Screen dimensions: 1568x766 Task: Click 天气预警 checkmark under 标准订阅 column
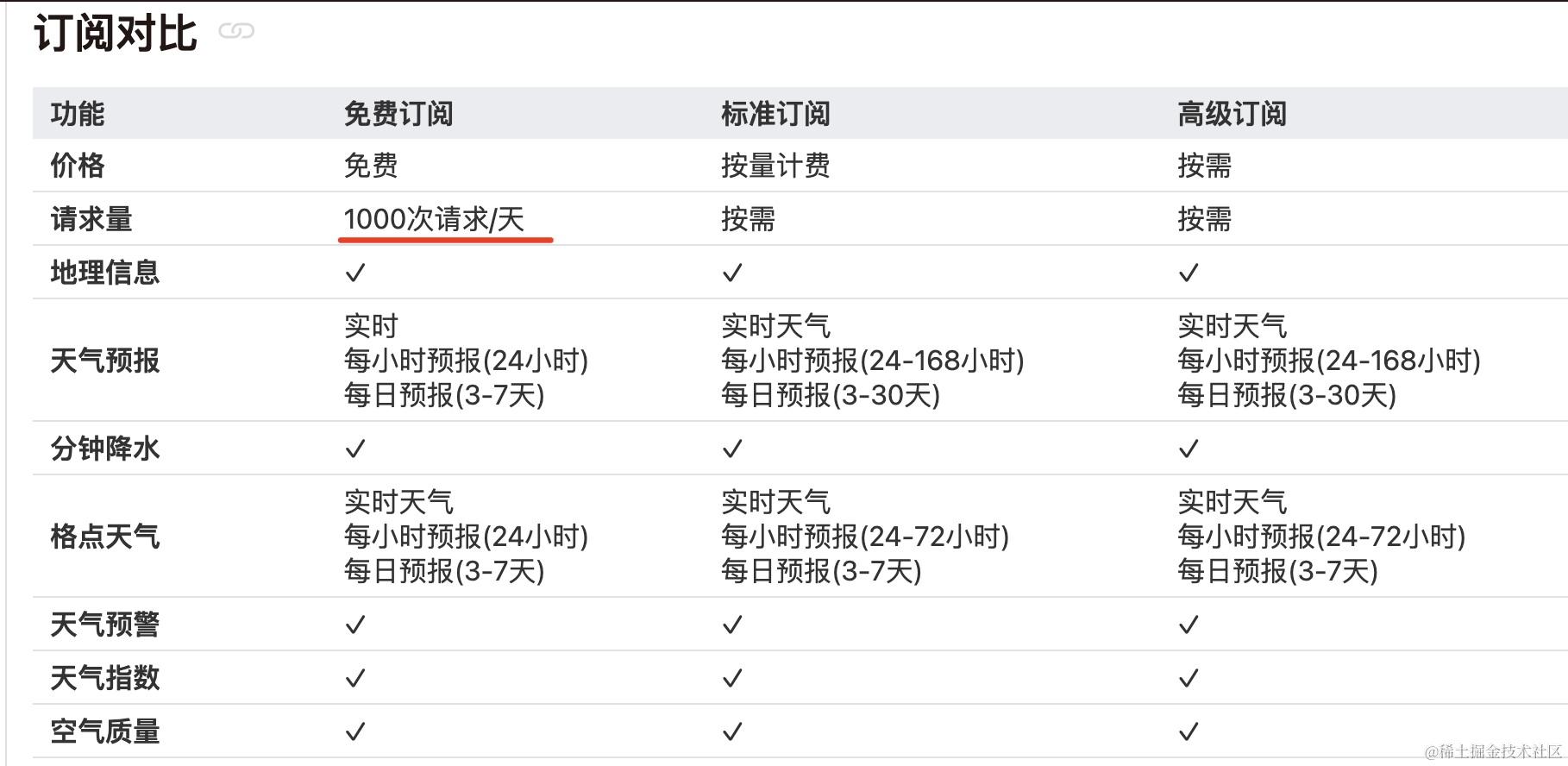[732, 625]
